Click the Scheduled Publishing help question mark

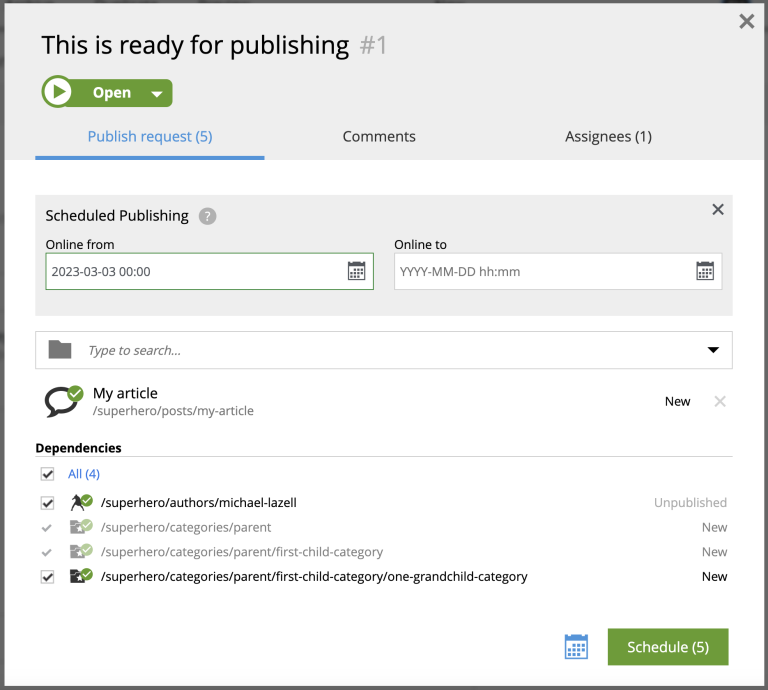pyautogui.click(x=207, y=216)
